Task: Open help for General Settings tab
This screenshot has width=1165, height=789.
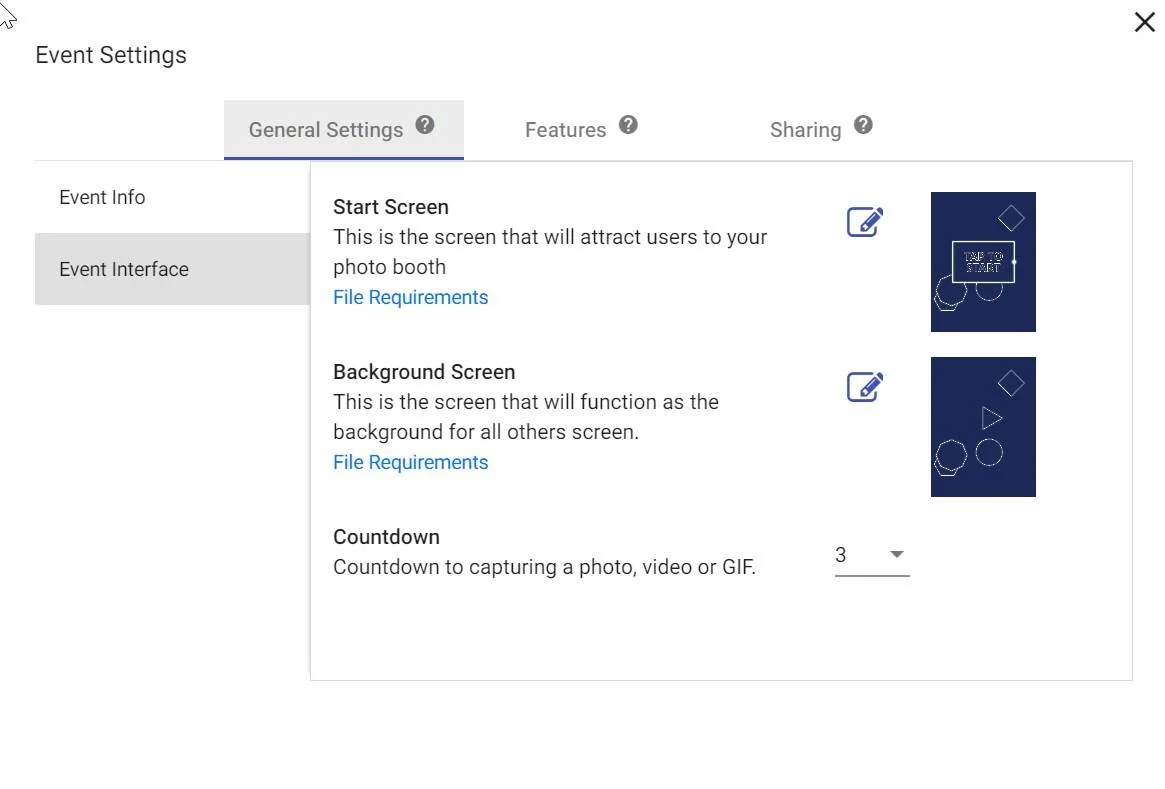Action: coord(425,125)
